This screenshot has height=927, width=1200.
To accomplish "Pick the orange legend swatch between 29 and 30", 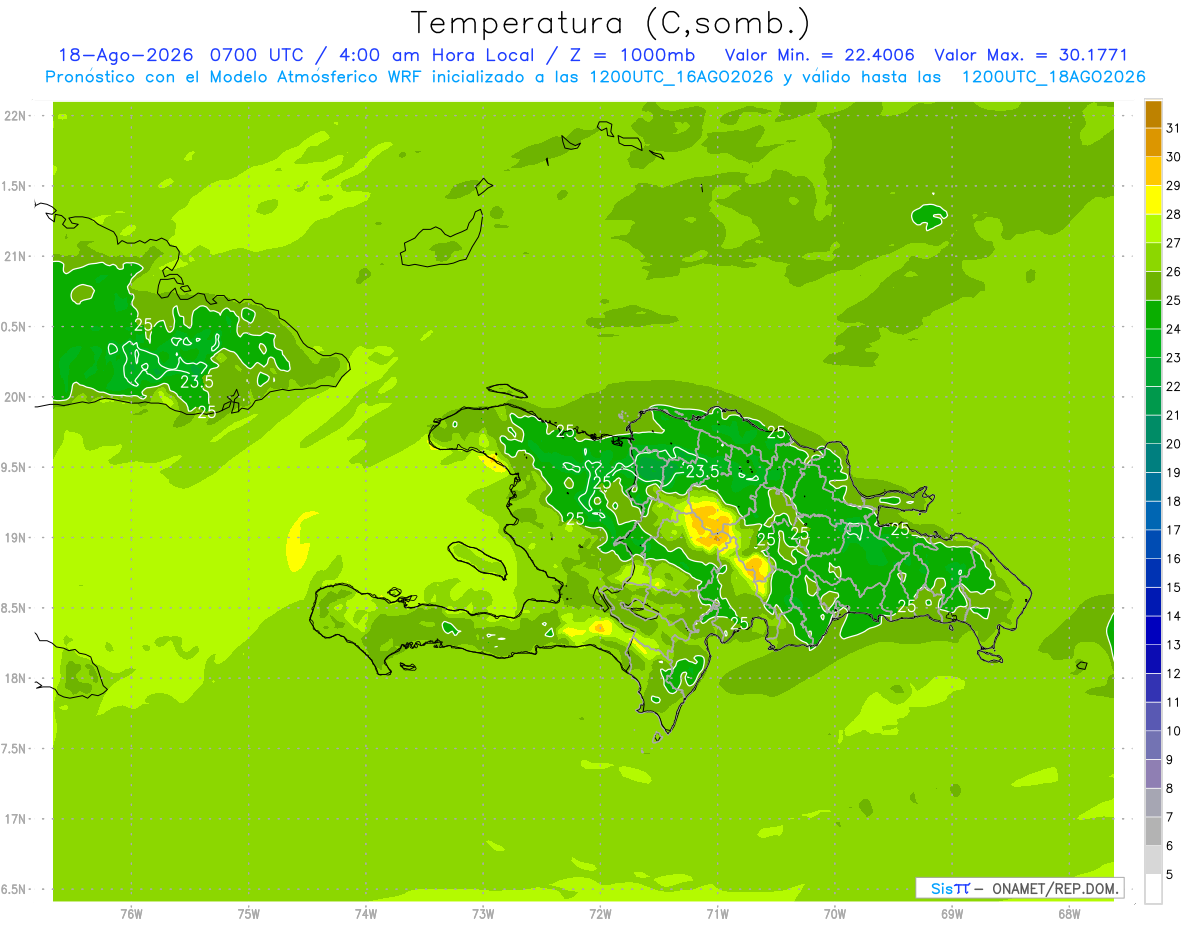I will click(x=1153, y=171).
